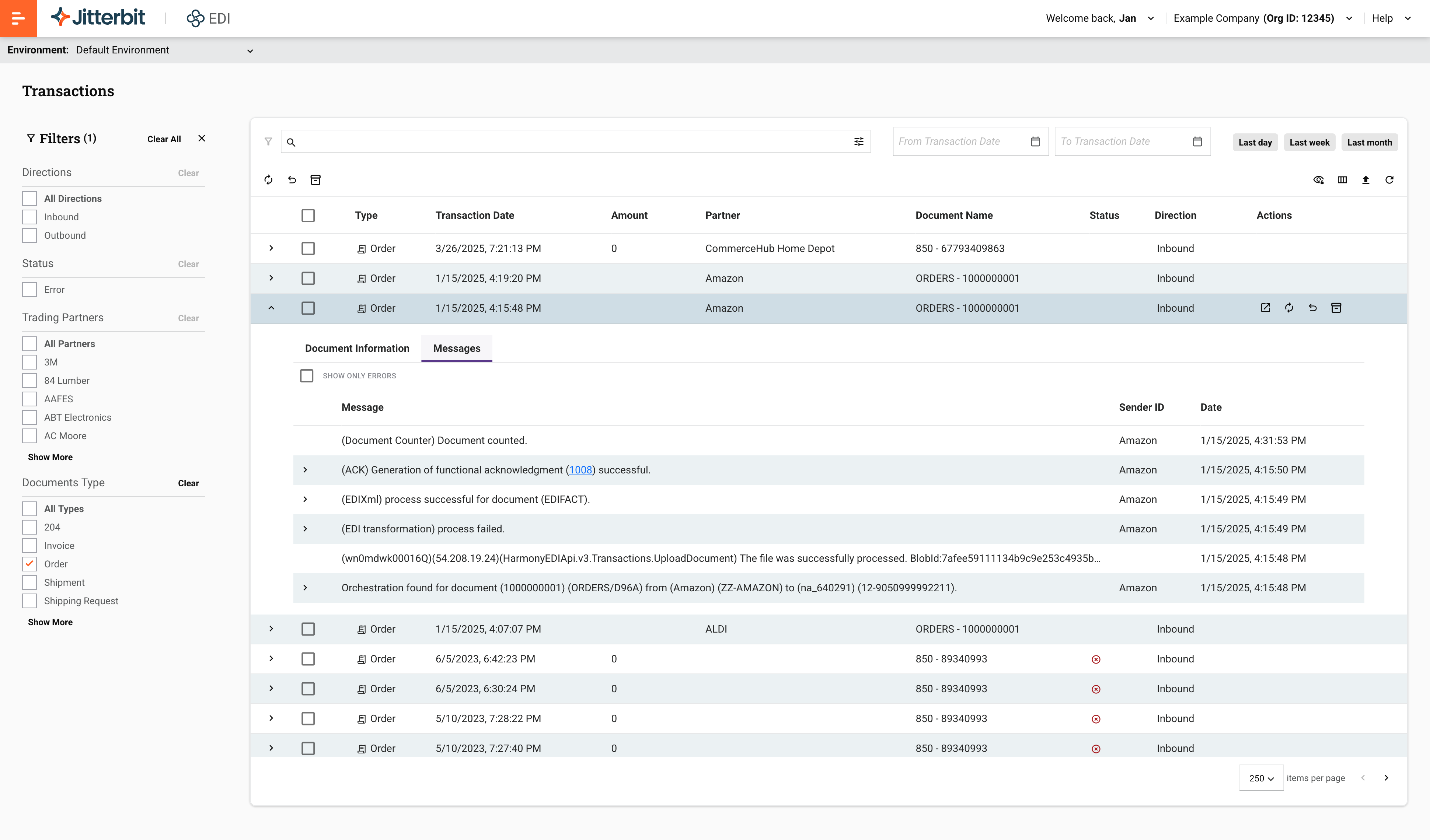Viewport: 1430px width, 840px height.
Task: Click the undo icon in table toolbar
Action: 292,180
